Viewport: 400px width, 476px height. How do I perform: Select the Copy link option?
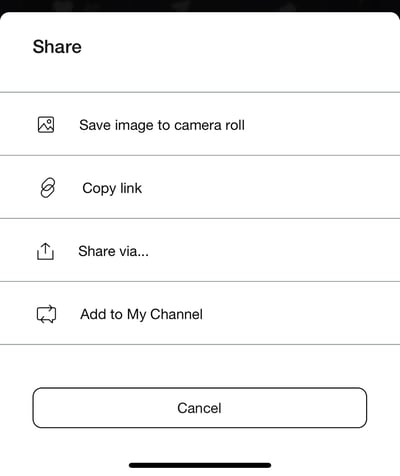[200, 187]
